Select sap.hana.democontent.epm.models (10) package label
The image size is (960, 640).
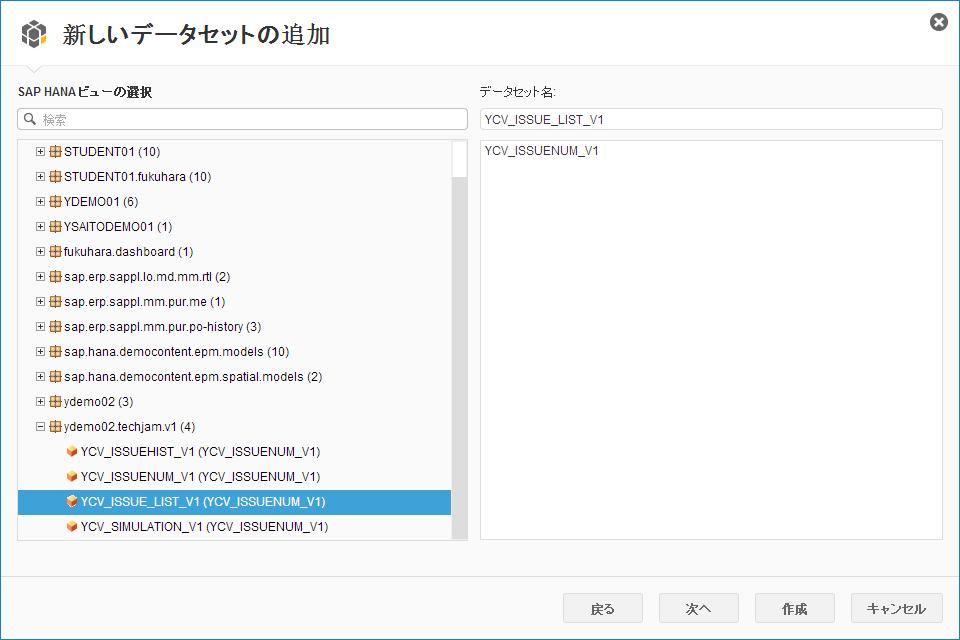pyautogui.click(x=176, y=352)
